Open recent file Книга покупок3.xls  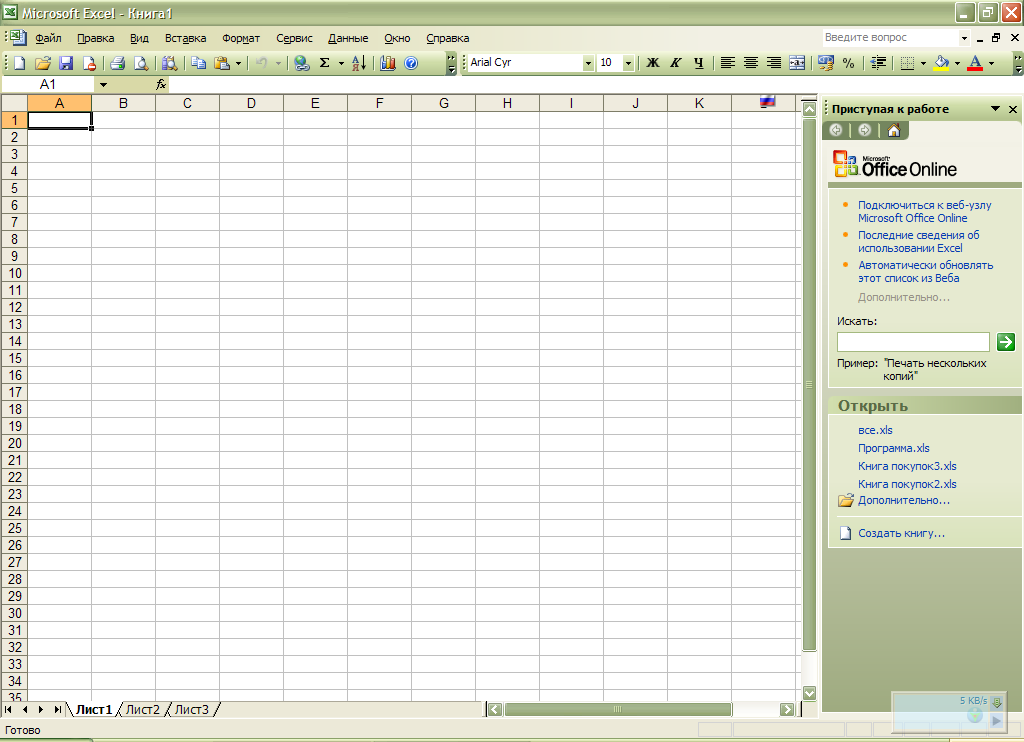(907, 466)
